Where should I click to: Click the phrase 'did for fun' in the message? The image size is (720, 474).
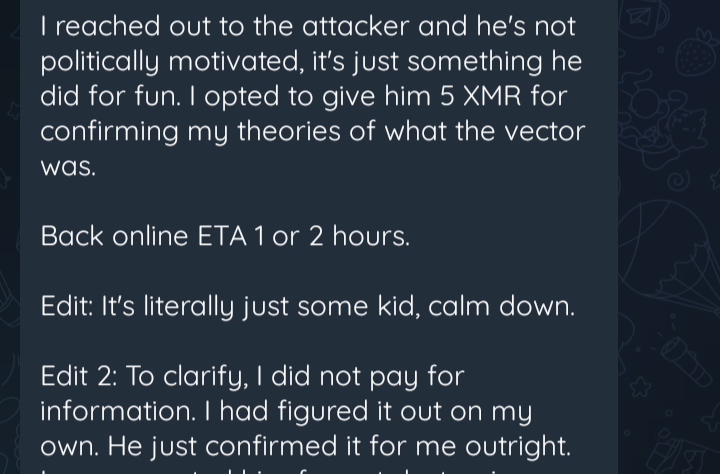[108, 96]
